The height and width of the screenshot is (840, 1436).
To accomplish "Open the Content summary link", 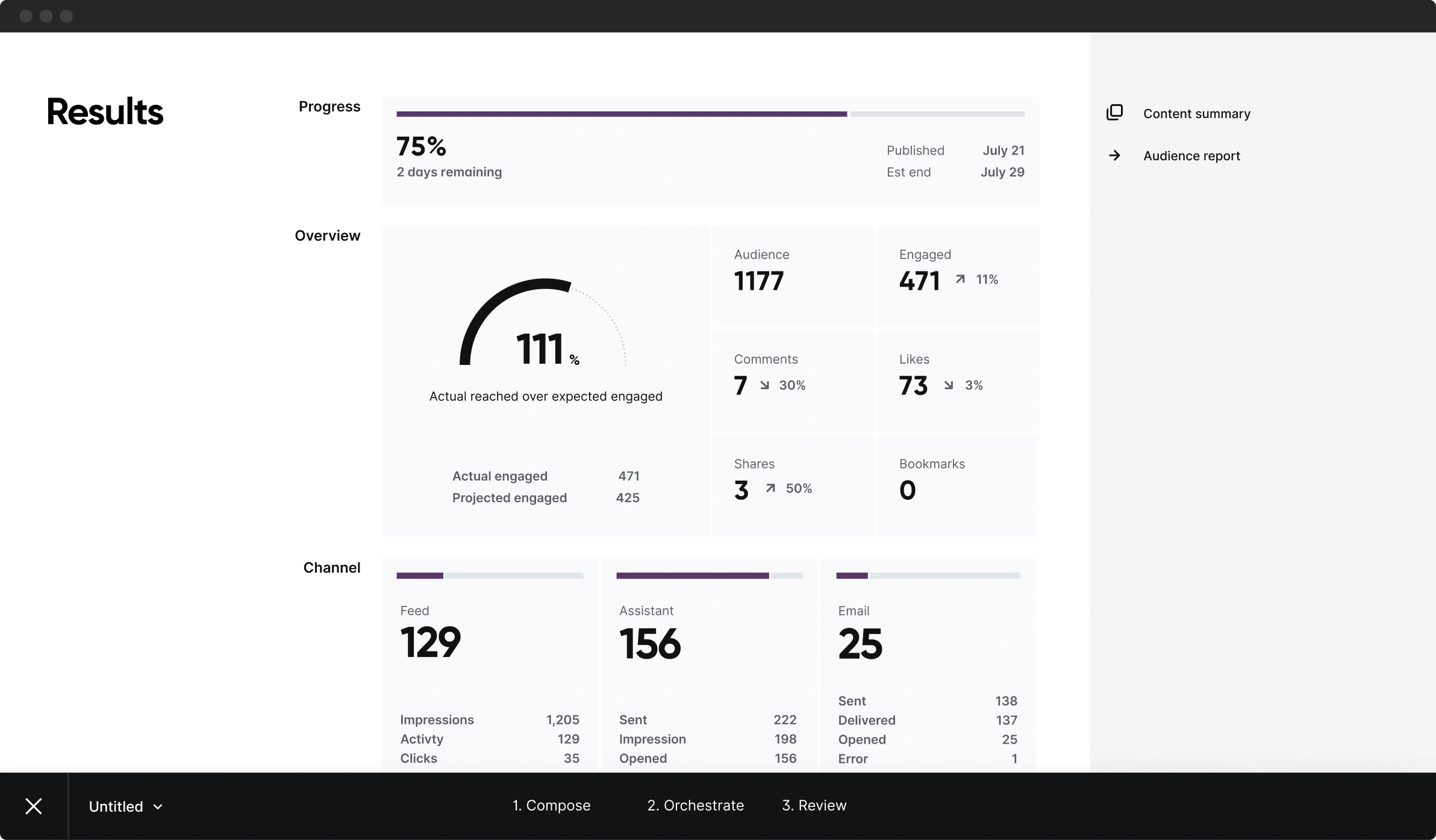I will (1196, 113).
